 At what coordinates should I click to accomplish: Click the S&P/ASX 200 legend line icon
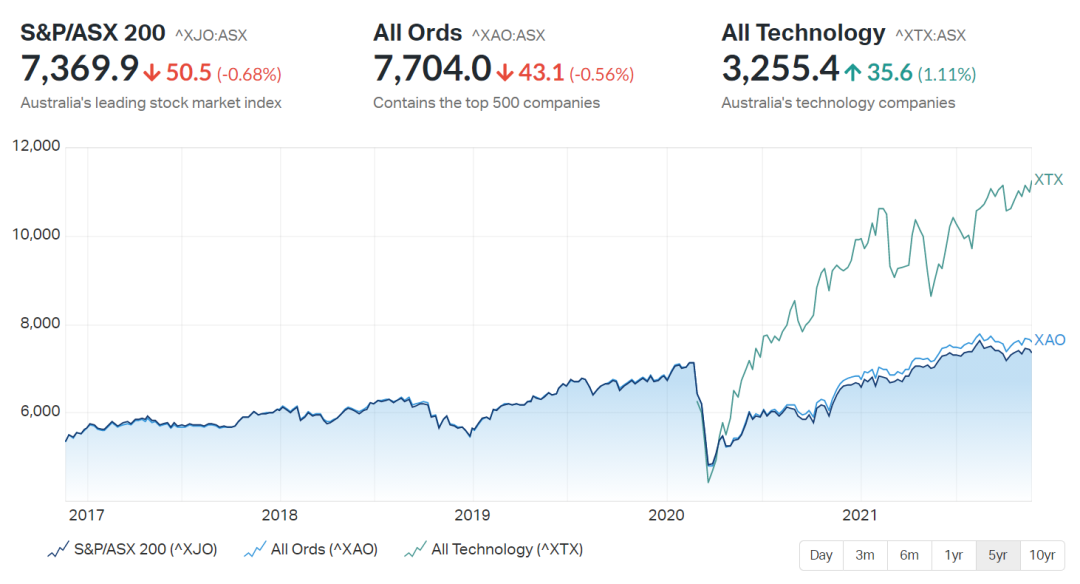(58, 550)
